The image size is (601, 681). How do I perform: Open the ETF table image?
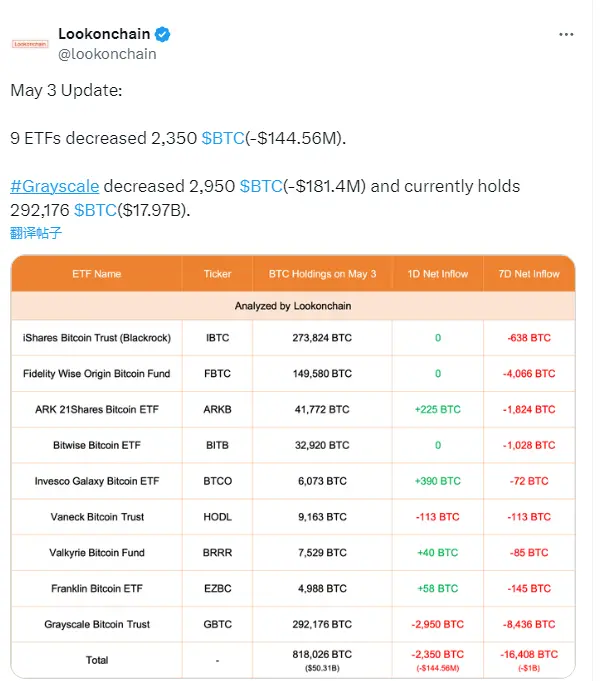tap(293, 467)
